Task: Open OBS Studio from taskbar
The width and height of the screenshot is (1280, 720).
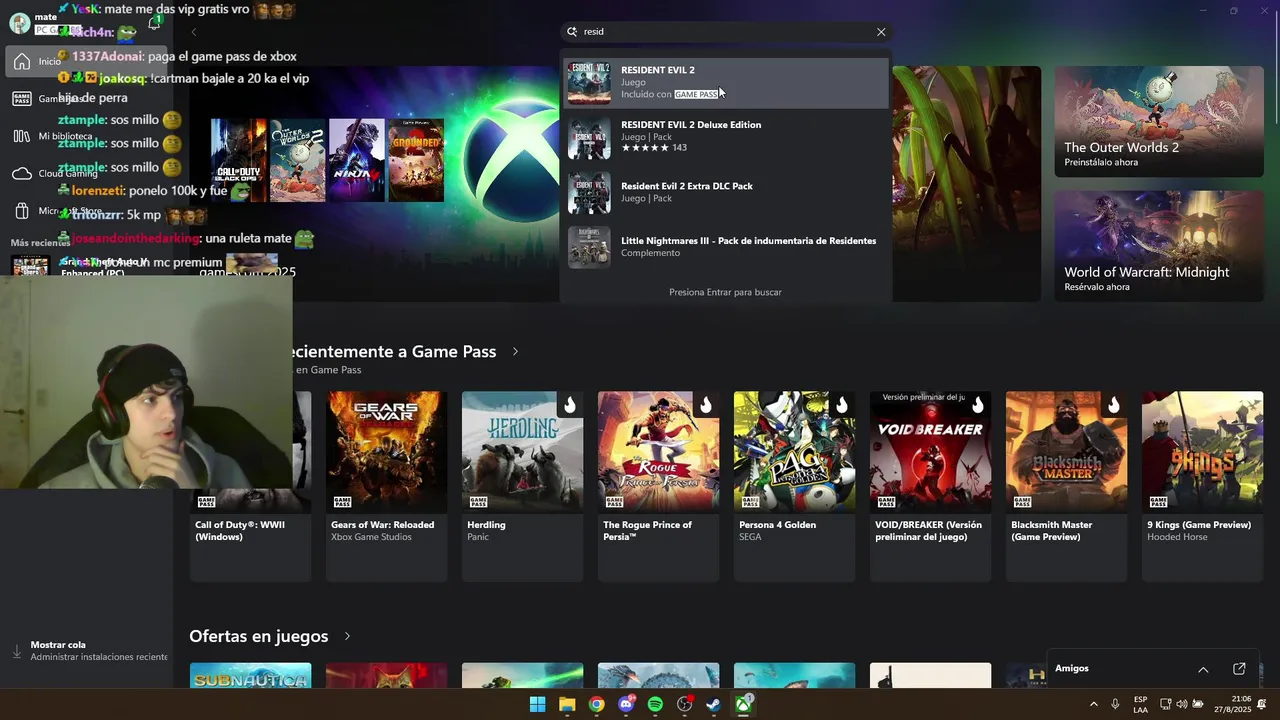Action: point(685,704)
